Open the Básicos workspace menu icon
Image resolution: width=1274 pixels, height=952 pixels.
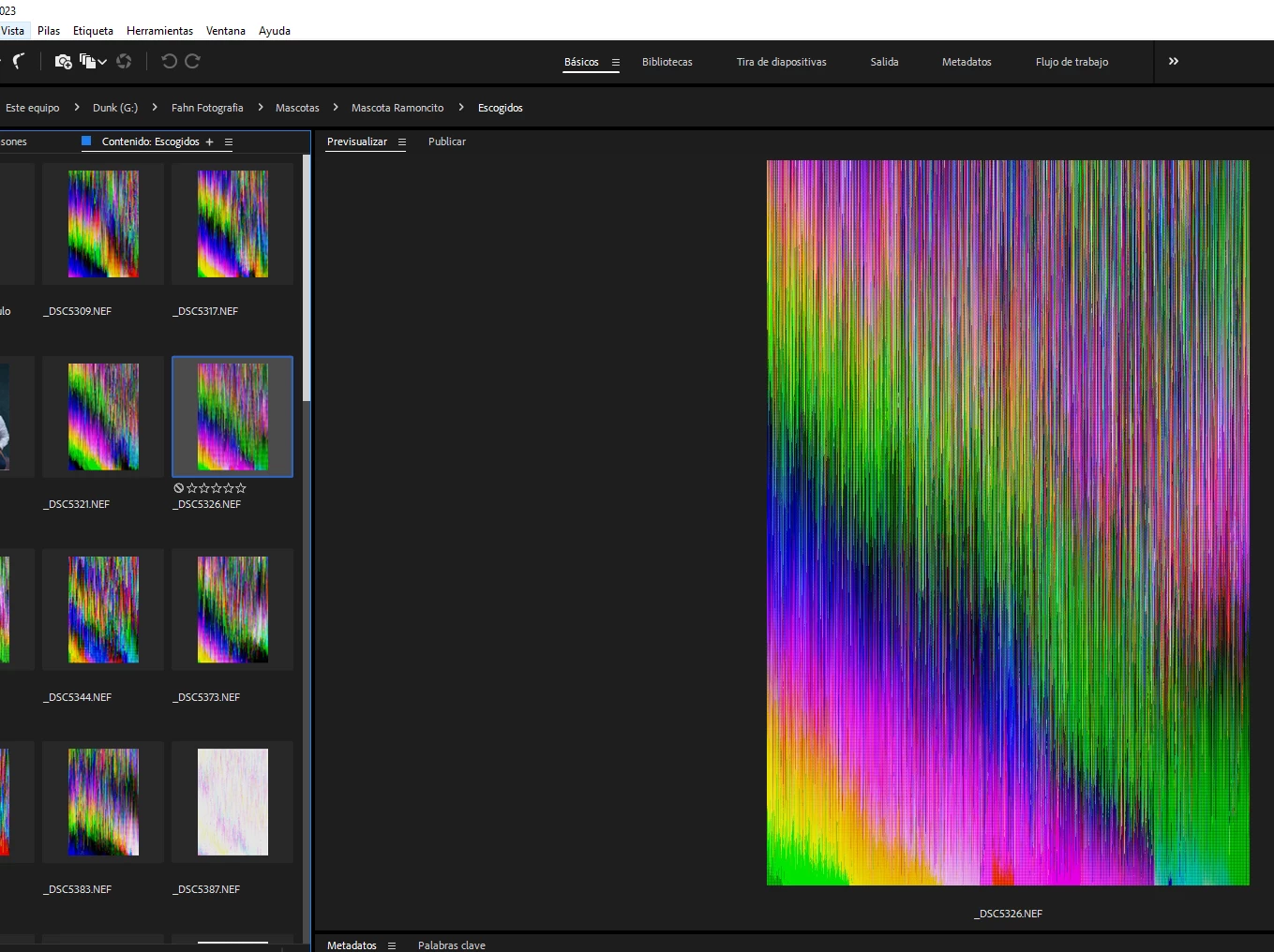pos(616,62)
